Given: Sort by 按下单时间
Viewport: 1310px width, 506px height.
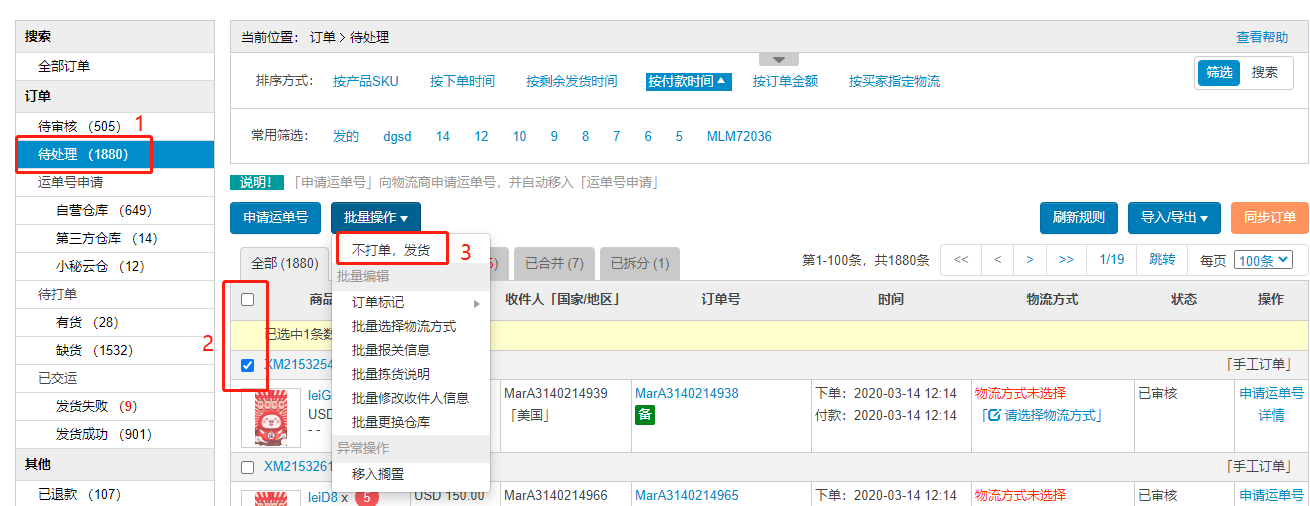Looking at the screenshot, I should click(462, 81).
